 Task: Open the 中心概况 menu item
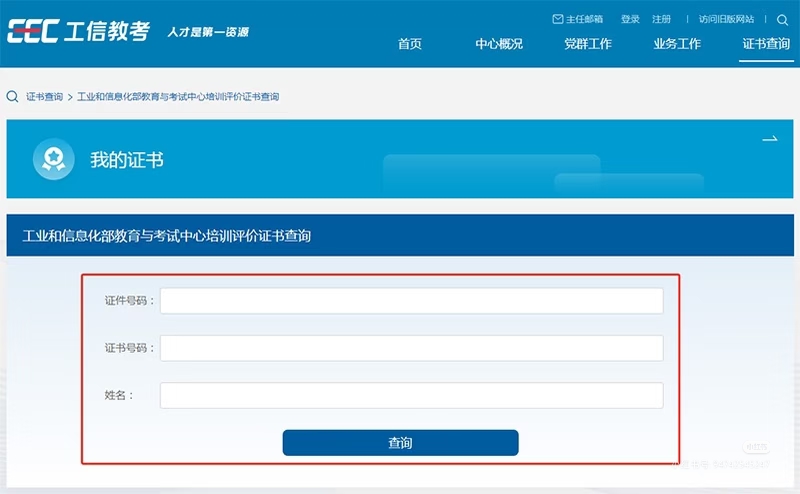click(499, 44)
